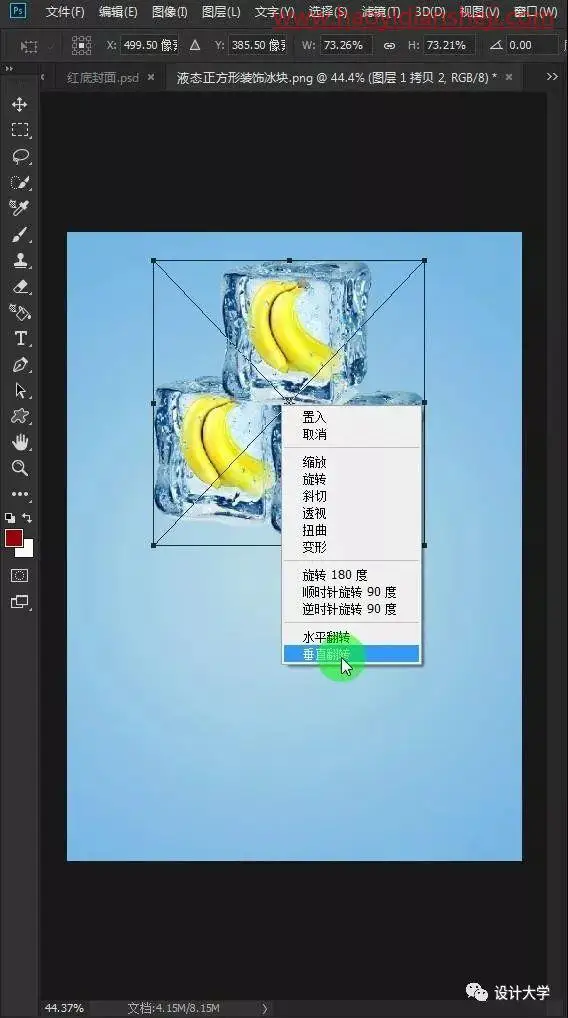568x1018 pixels.
Task: Select the Hand tool
Action: (x=20, y=442)
